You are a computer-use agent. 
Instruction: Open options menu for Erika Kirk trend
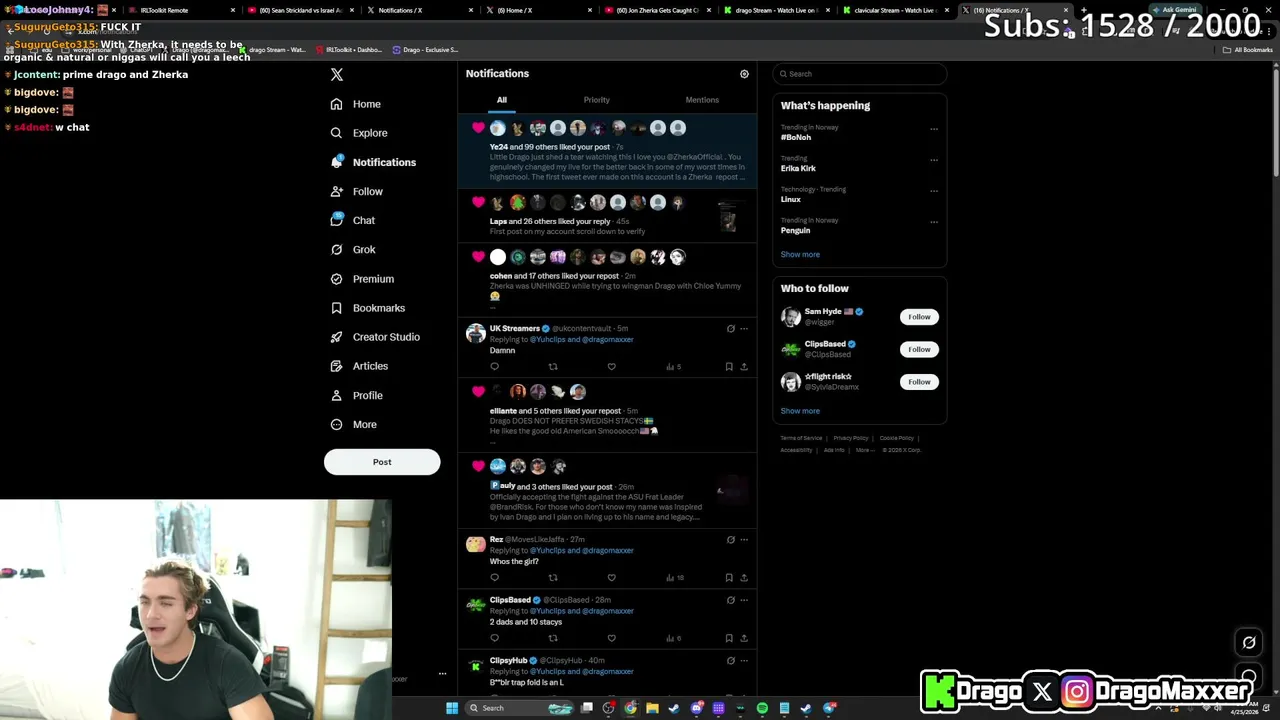[x=934, y=160]
